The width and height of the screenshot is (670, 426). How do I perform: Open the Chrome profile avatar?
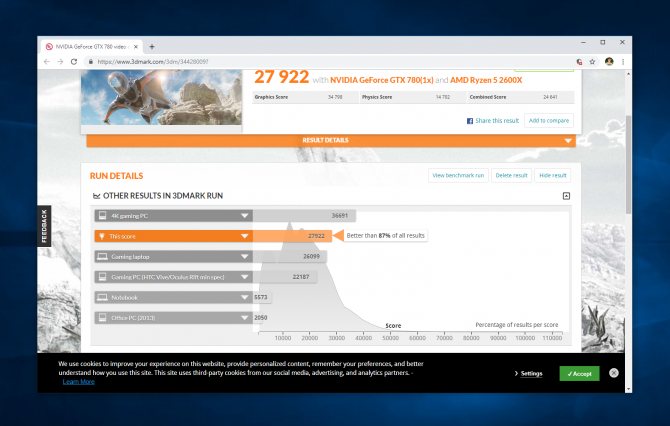(x=609, y=62)
